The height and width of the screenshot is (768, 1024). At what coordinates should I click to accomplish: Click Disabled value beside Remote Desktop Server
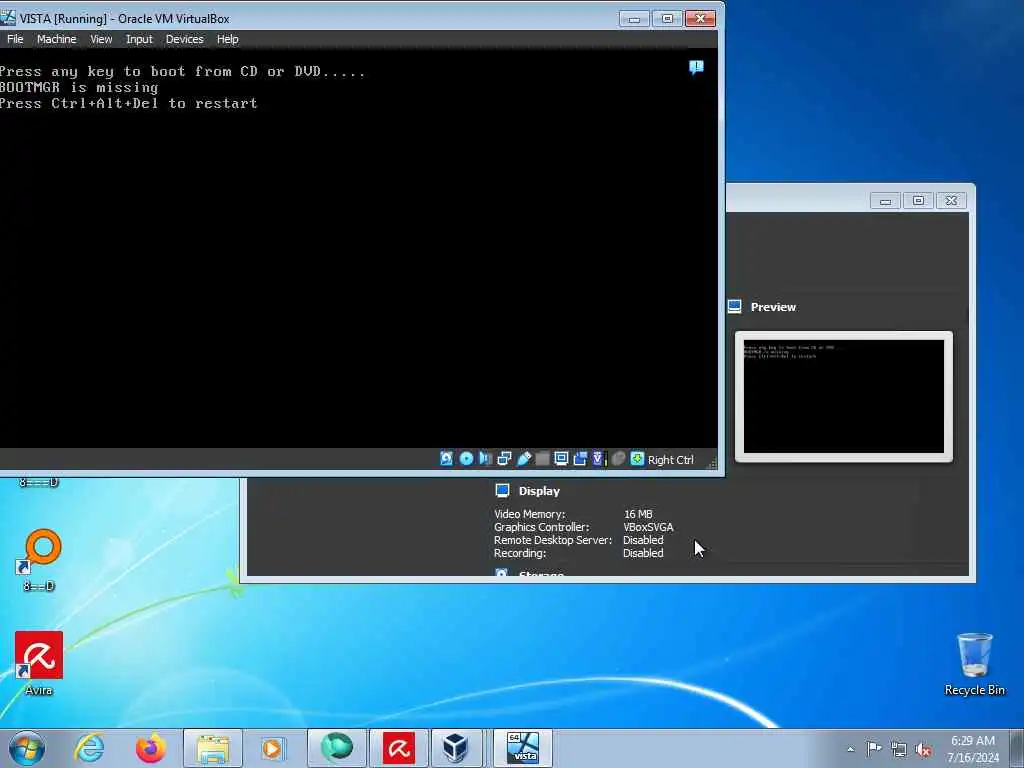(643, 540)
